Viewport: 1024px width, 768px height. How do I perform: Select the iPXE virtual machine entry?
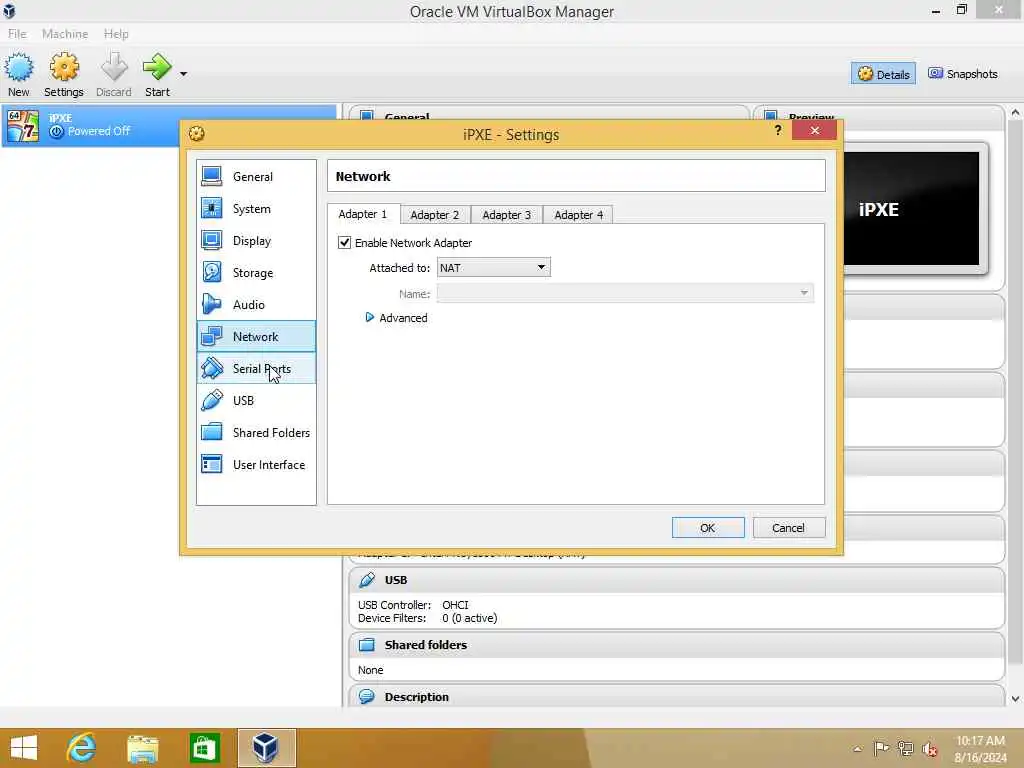pyautogui.click(x=168, y=125)
